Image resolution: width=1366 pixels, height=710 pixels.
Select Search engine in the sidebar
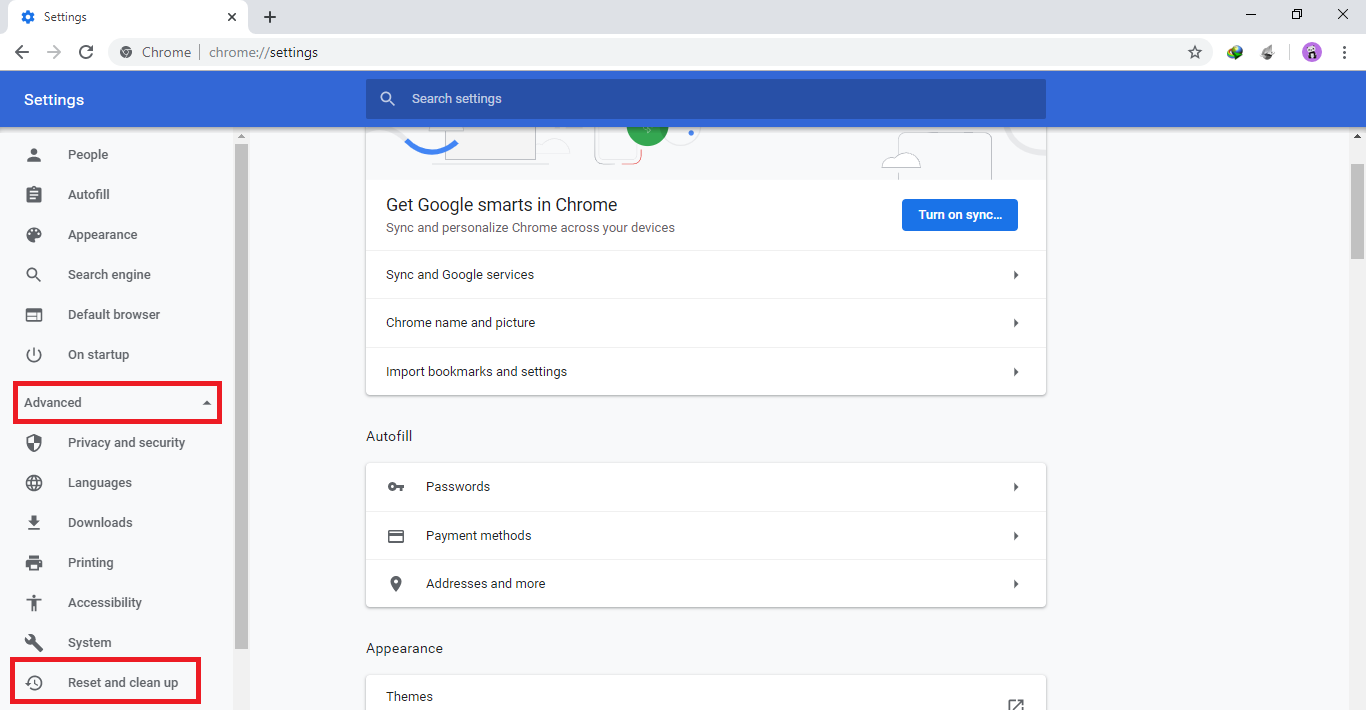point(109,275)
